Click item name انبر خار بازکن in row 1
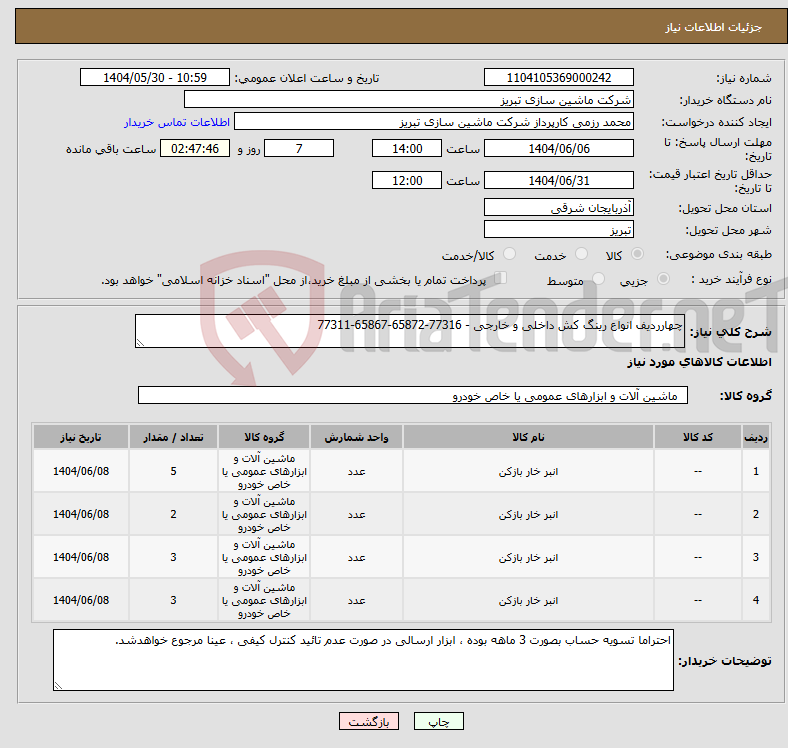This screenshot has width=788, height=748. coord(528,472)
